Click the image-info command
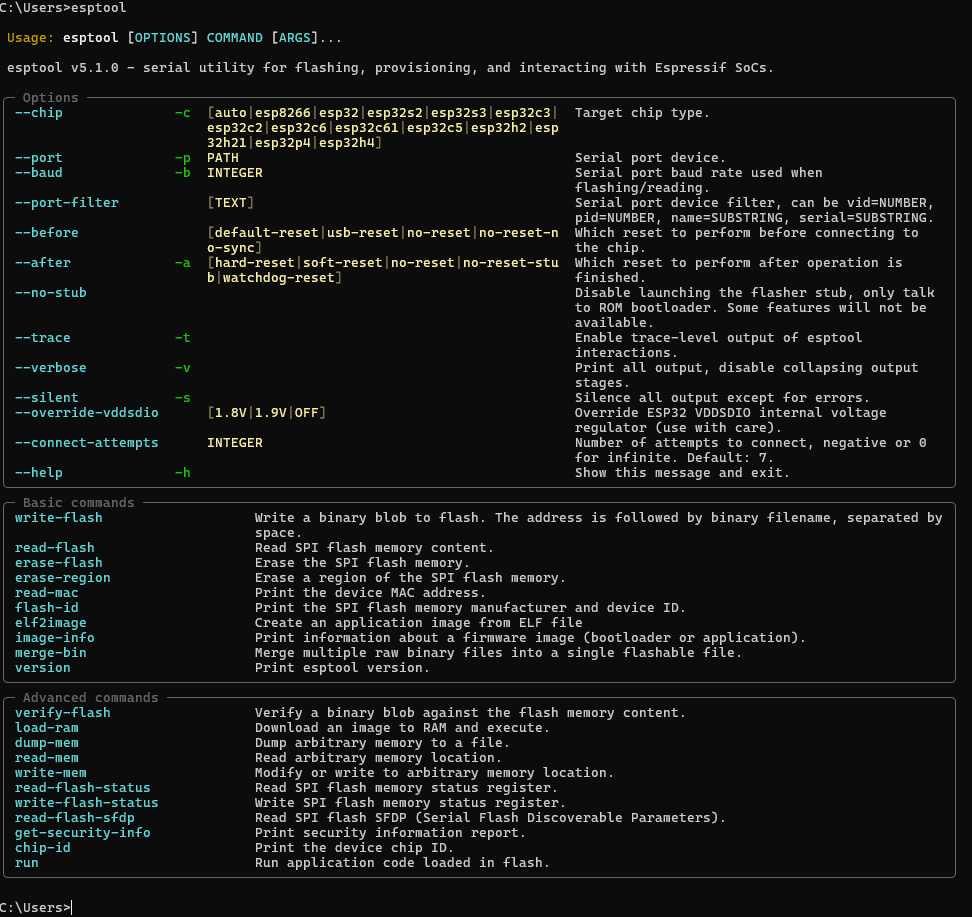This screenshot has height=917, width=972. tap(55, 638)
